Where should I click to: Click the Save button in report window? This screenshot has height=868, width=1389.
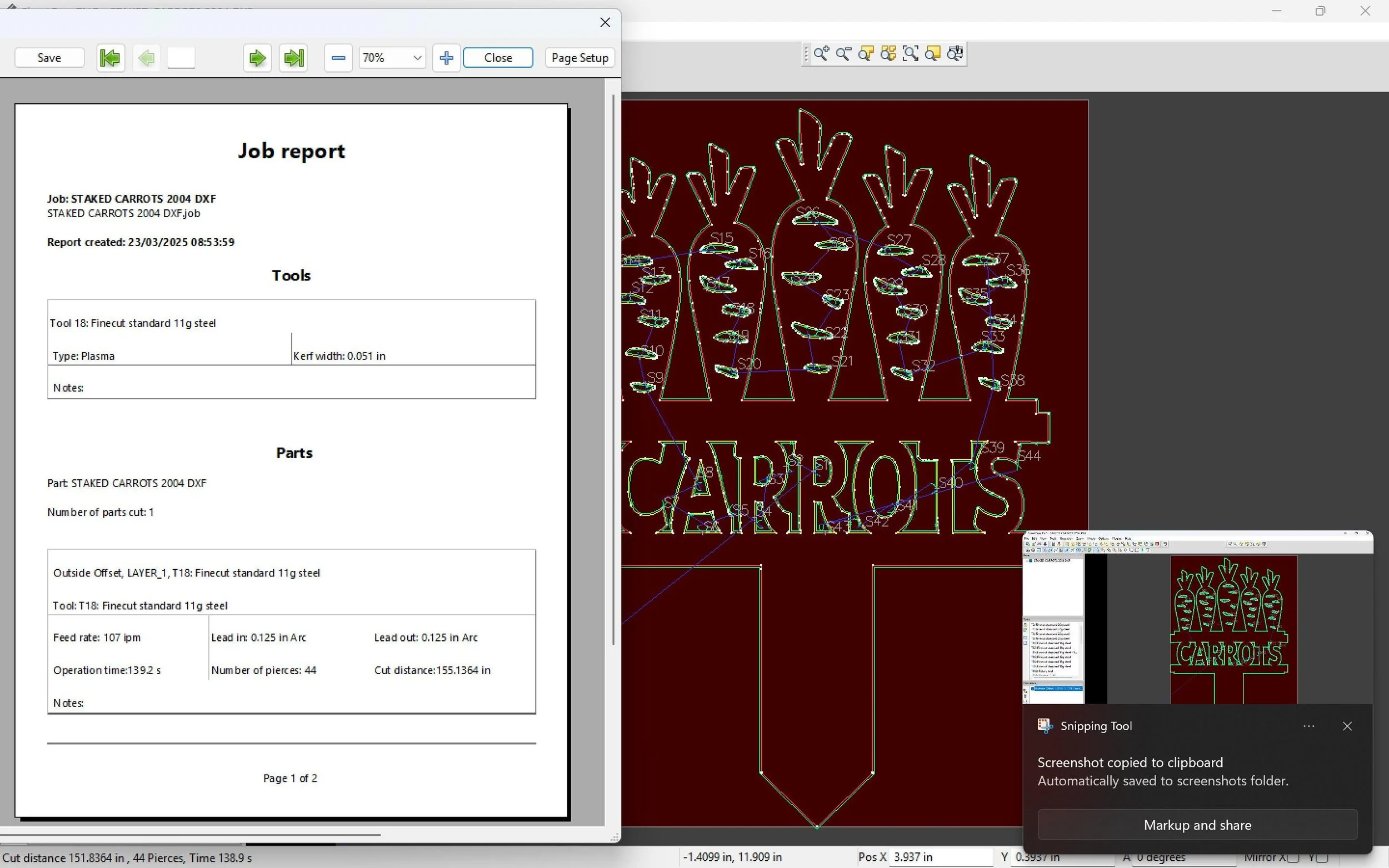pos(49,57)
